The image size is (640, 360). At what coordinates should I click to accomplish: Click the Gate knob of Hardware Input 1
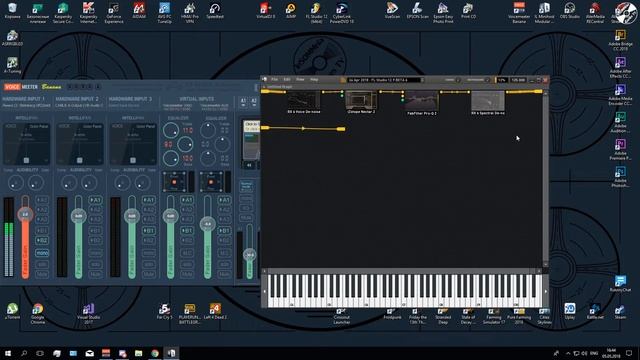click(36, 183)
